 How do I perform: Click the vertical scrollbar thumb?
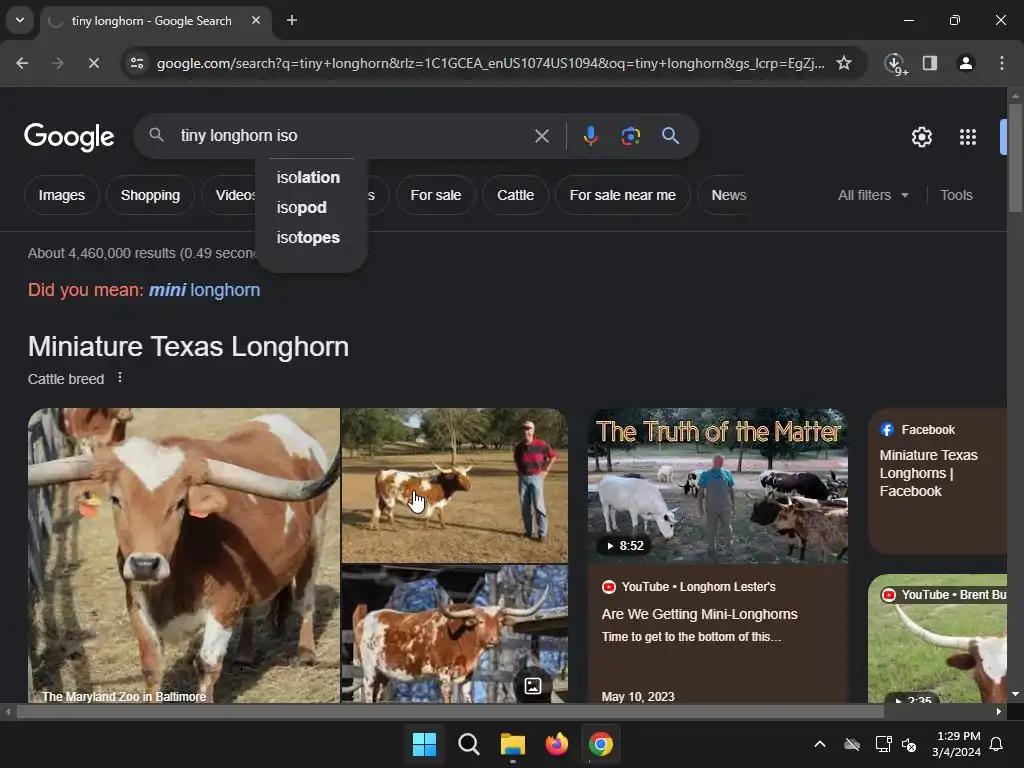(x=1015, y=157)
